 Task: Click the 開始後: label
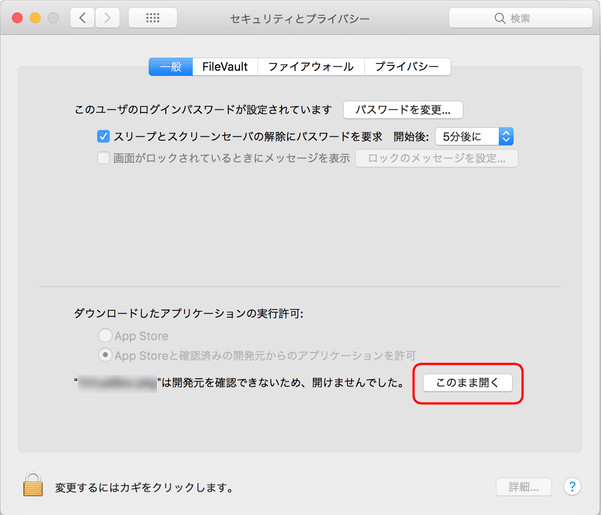coord(411,137)
